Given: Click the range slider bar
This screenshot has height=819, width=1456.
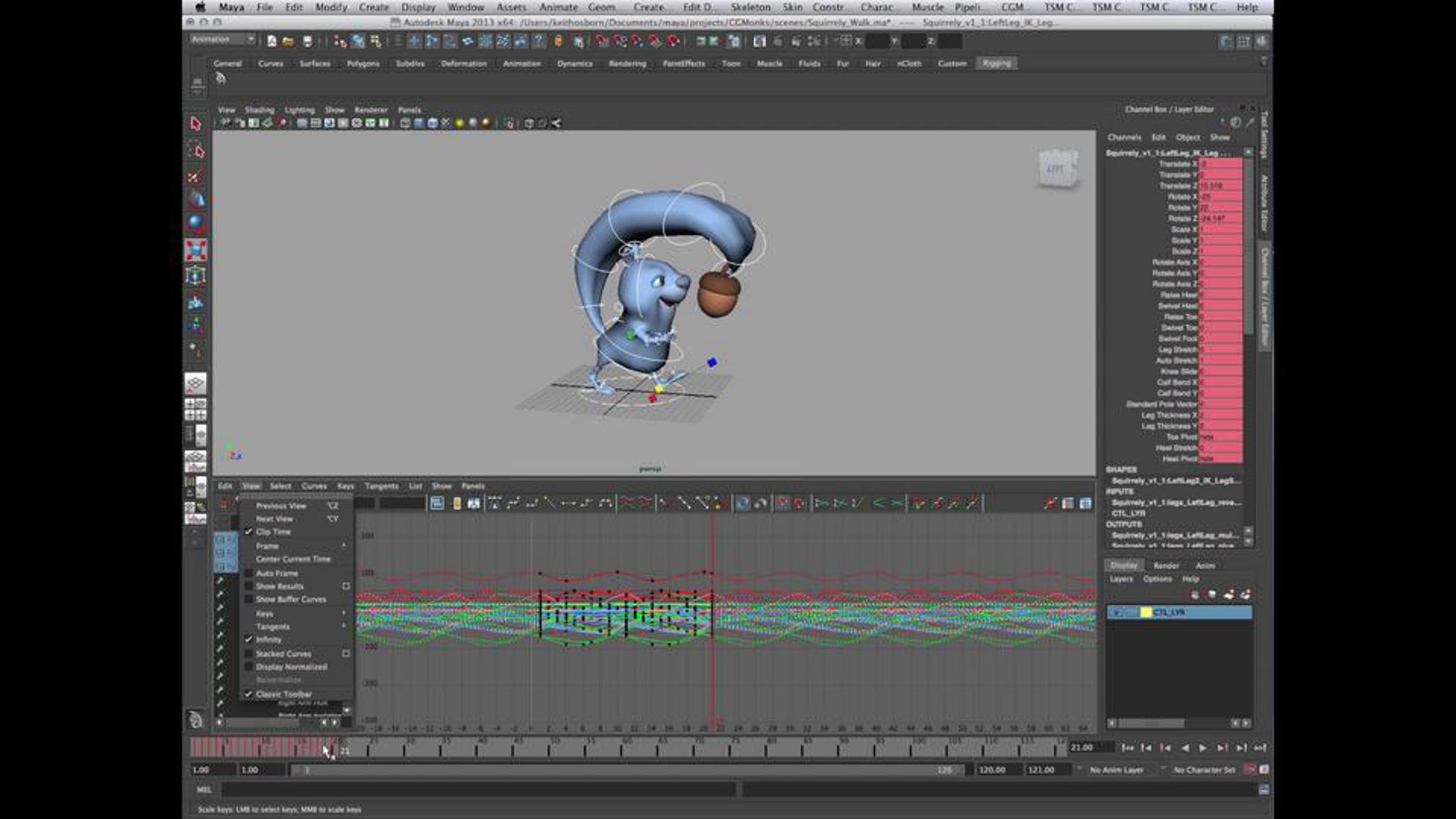Looking at the screenshot, I should tap(629, 770).
